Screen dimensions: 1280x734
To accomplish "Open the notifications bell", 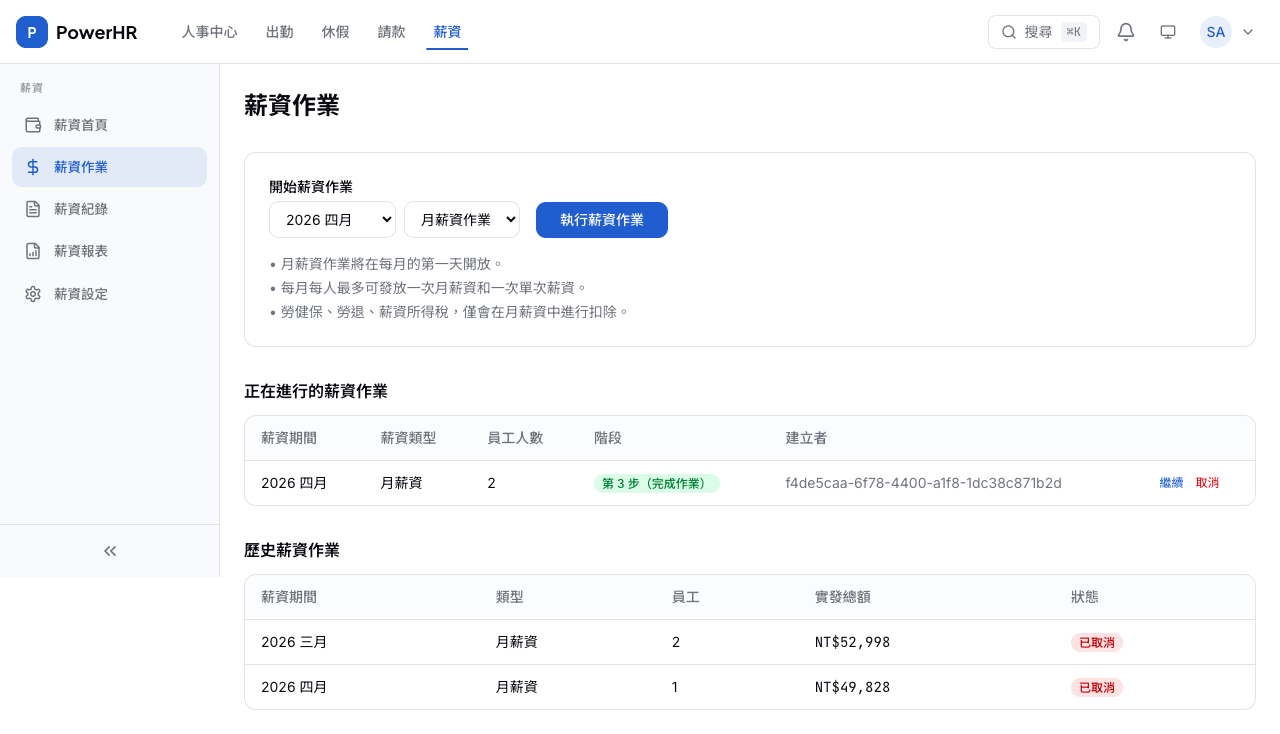I will [x=1126, y=32].
